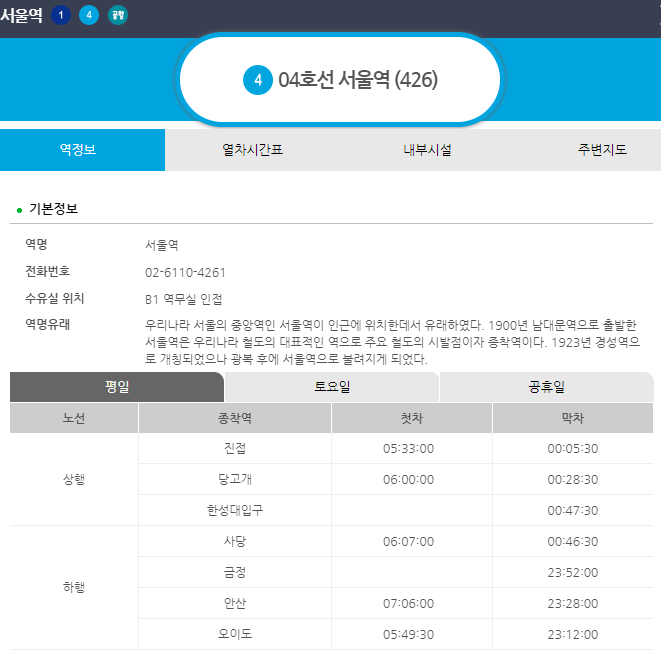The height and width of the screenshot is (658, 662).
Task: Open the 역정보 tab
Action: tap(82, 150)
